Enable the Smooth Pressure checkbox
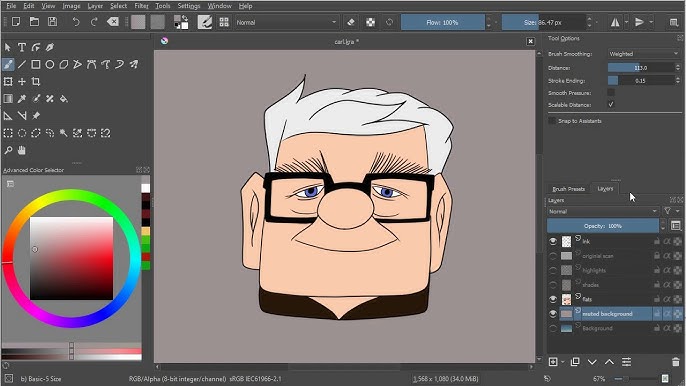This screenshot has width=686, height=386. (x=611, y=92)
